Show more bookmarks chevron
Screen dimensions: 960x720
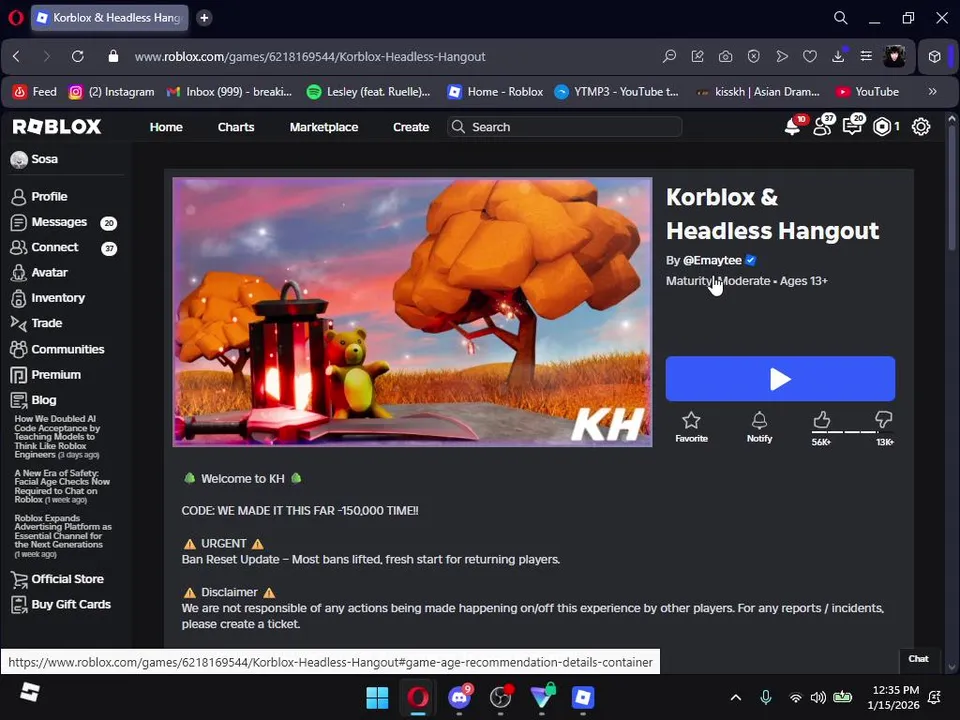pos(932,92)
